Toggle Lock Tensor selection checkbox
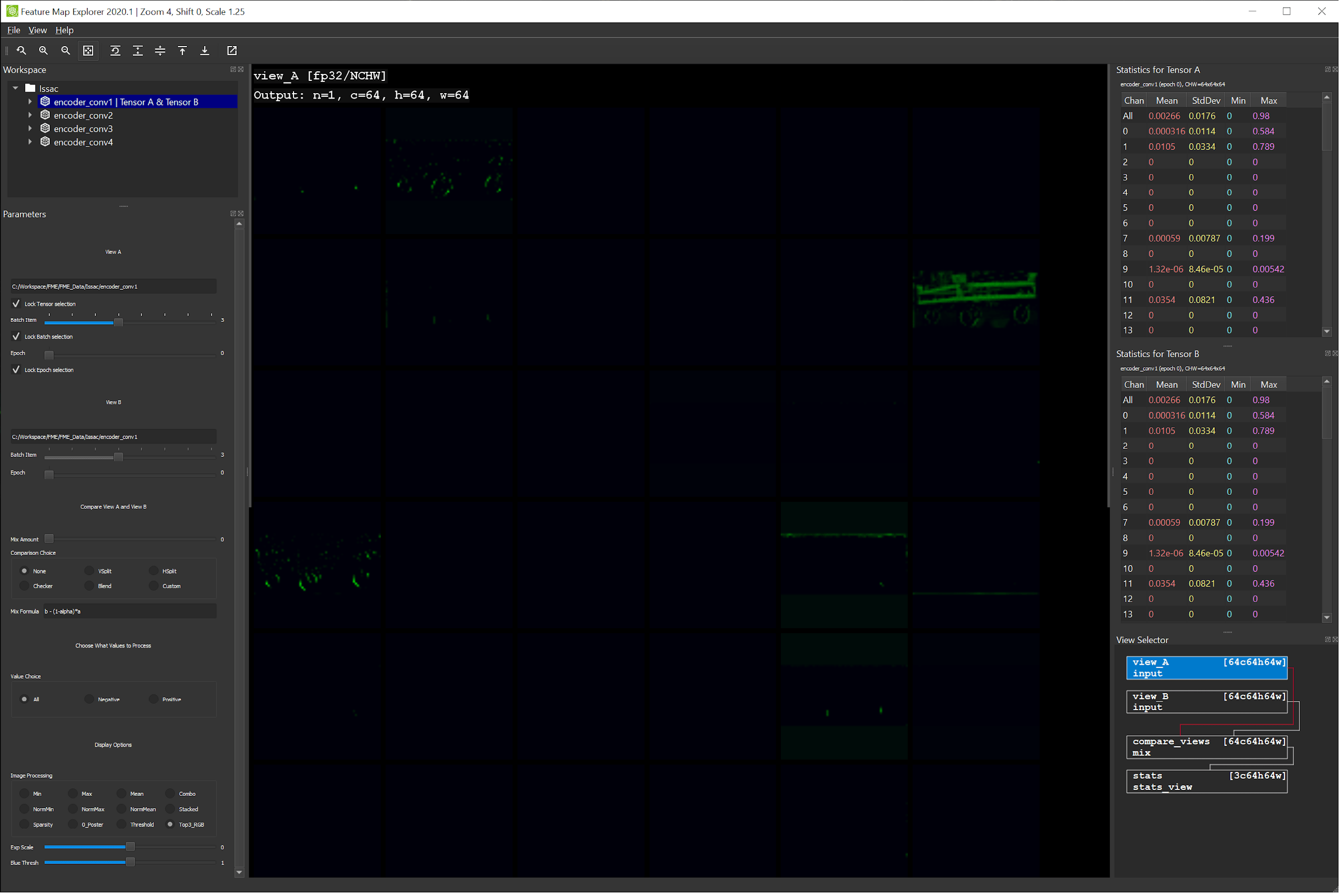The width and height of the screenshot is (1339, 896). tap(16, 304)
